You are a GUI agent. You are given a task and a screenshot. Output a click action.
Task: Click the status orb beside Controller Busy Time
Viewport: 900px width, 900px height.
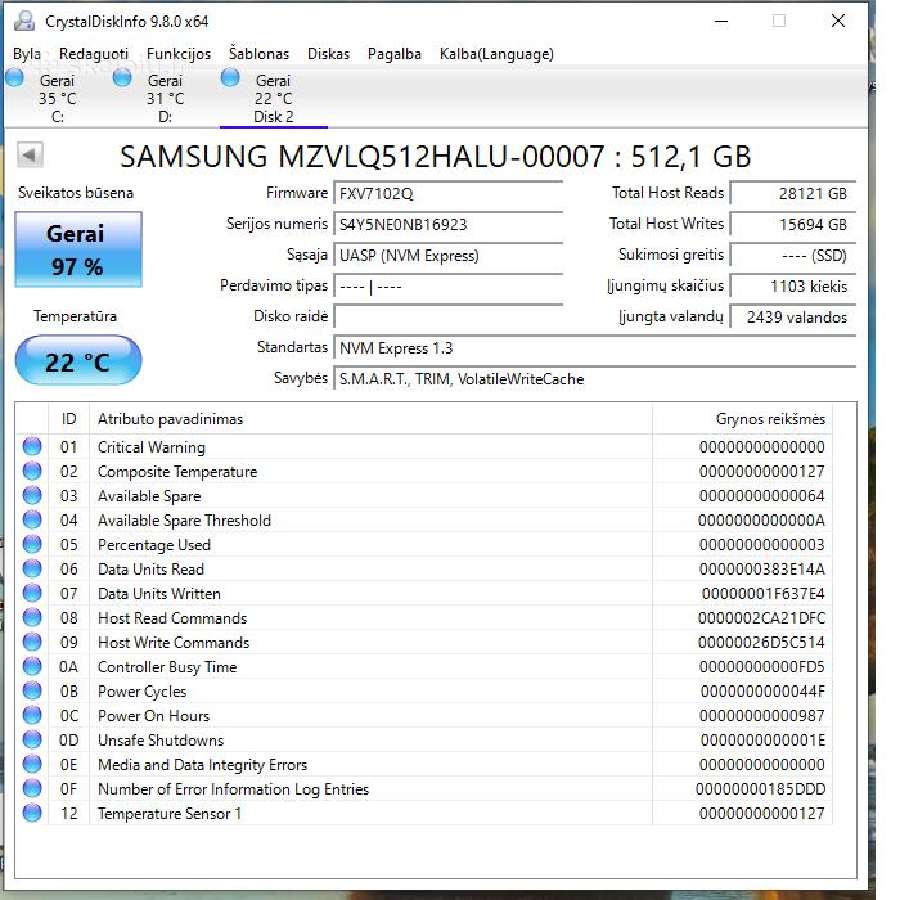[32, 666]
